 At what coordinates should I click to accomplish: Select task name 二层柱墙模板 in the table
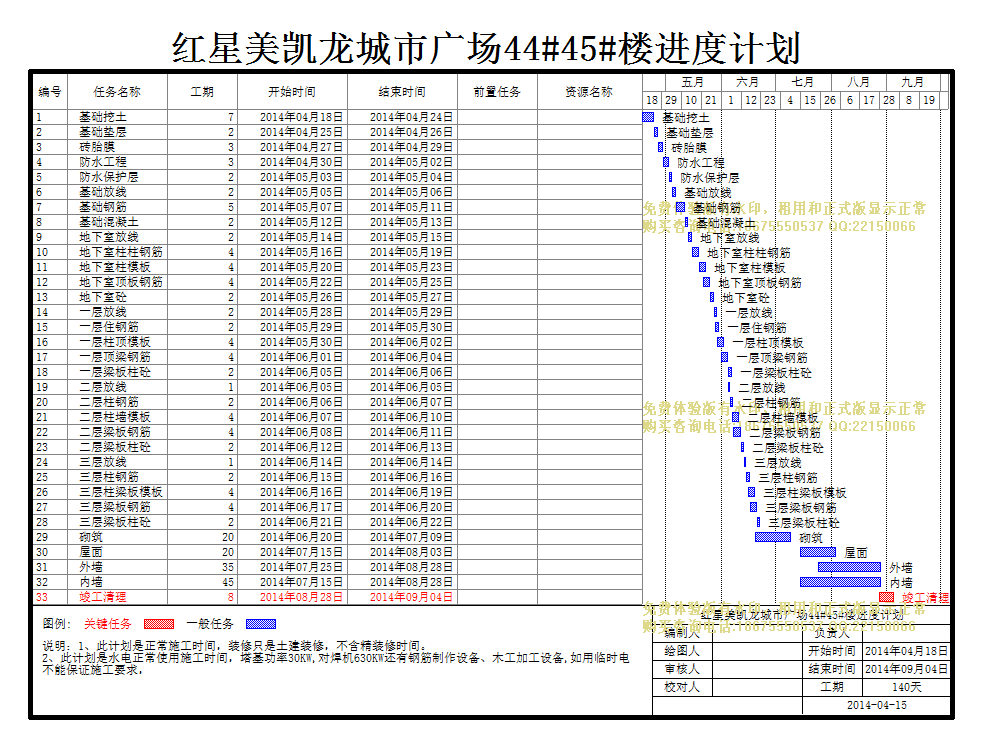click(x=114, y=417)
